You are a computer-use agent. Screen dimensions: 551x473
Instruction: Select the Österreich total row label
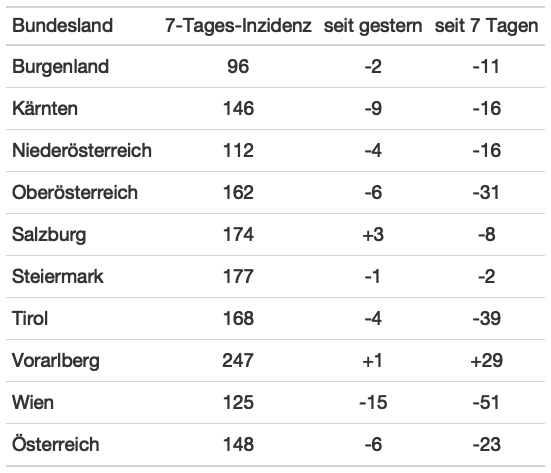tap(56, 444)
